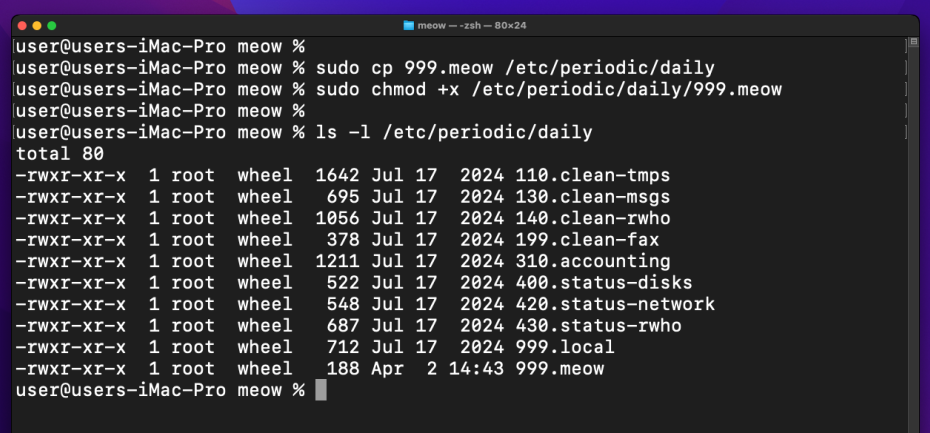
Task: Click the 999.meow filename in the listing
Action: [x=559, y=369]
